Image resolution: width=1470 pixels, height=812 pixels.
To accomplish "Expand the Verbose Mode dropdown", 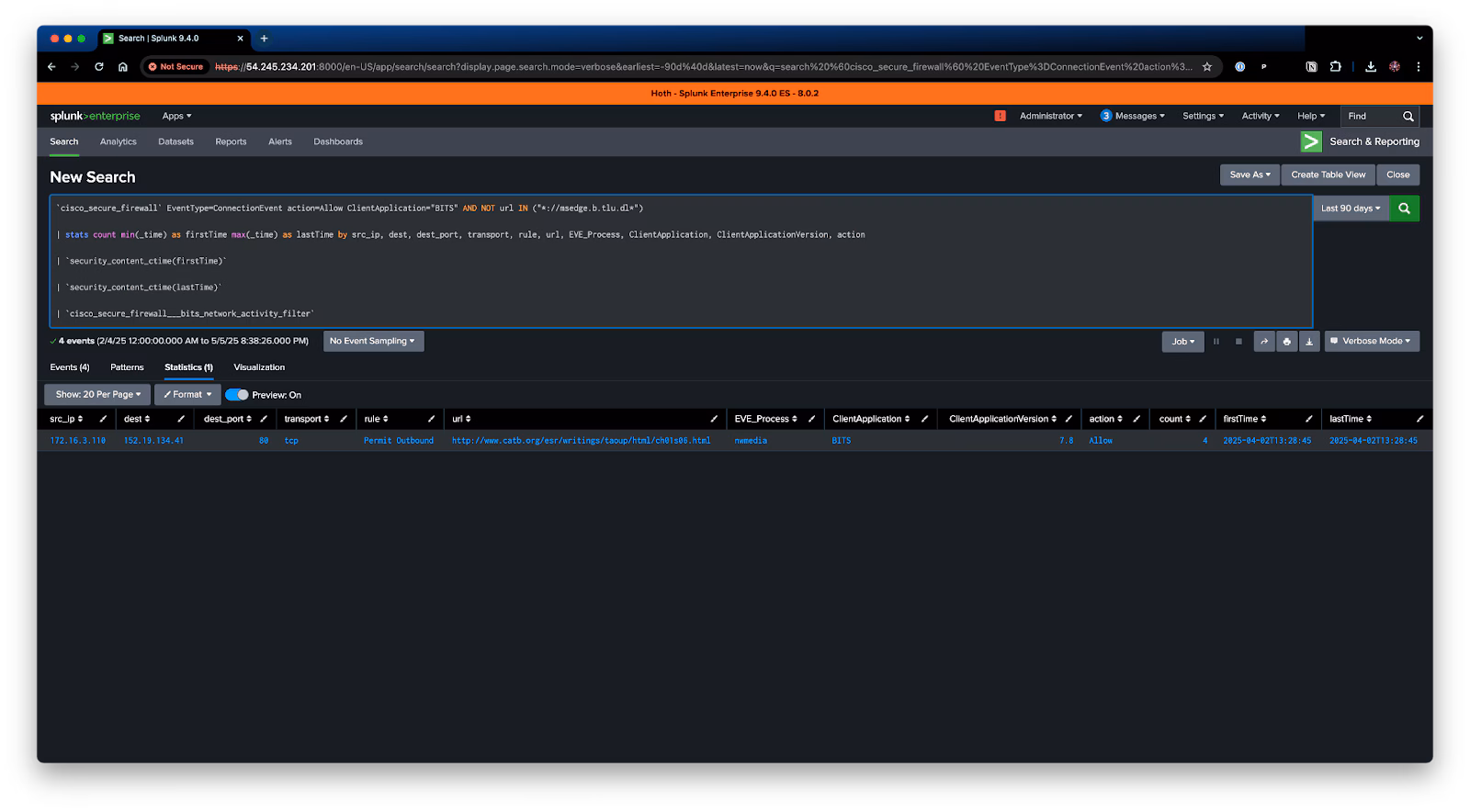I will pyautogui.click(x=1371, y=342).
